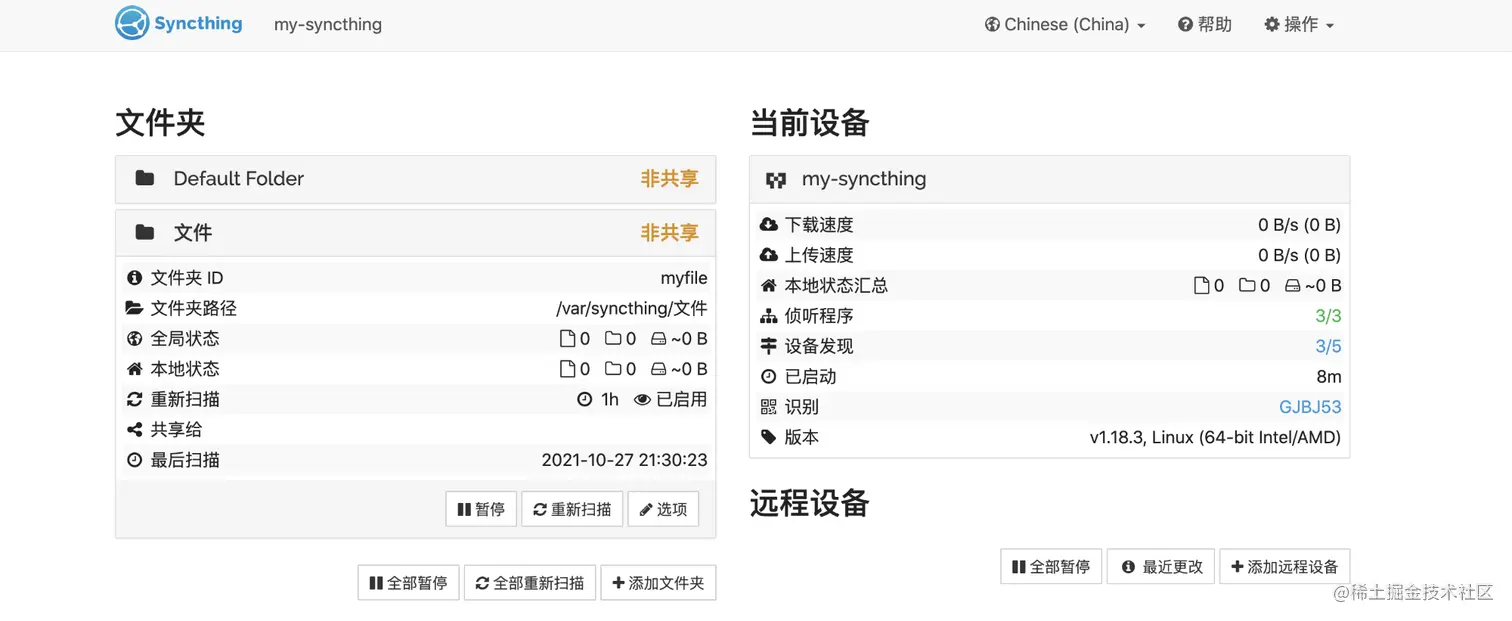This screenshot has width=1512, height=621.
Task: Click the 最近更改 button
Action: tap(1161, 566)
